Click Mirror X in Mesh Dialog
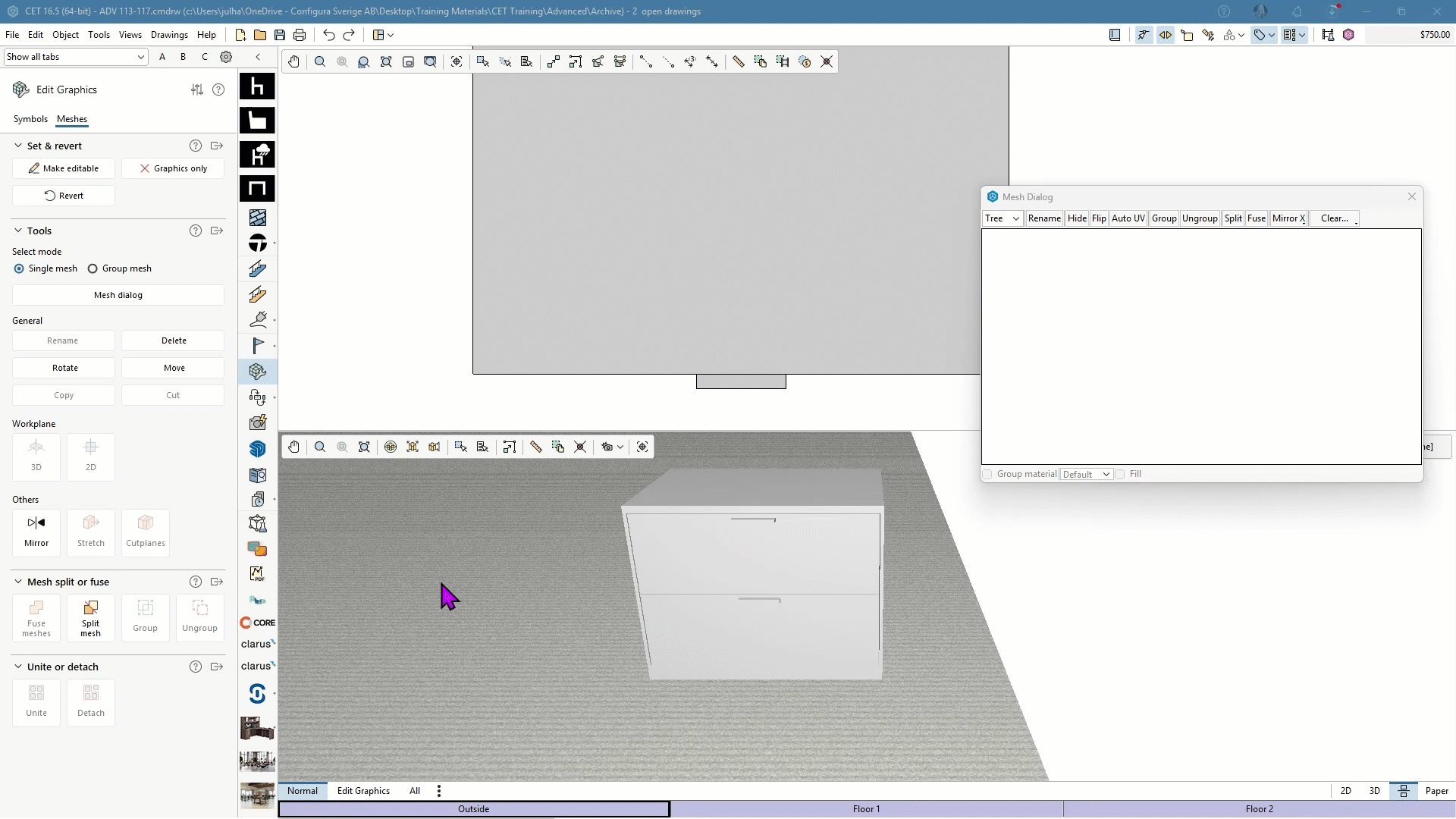Viewport: 1456px width, 819px height. 1289,218
